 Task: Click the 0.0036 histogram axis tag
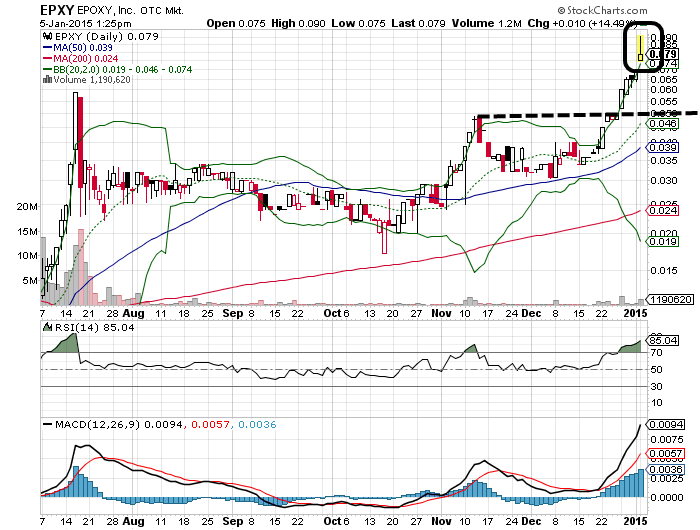click(666, 470)
